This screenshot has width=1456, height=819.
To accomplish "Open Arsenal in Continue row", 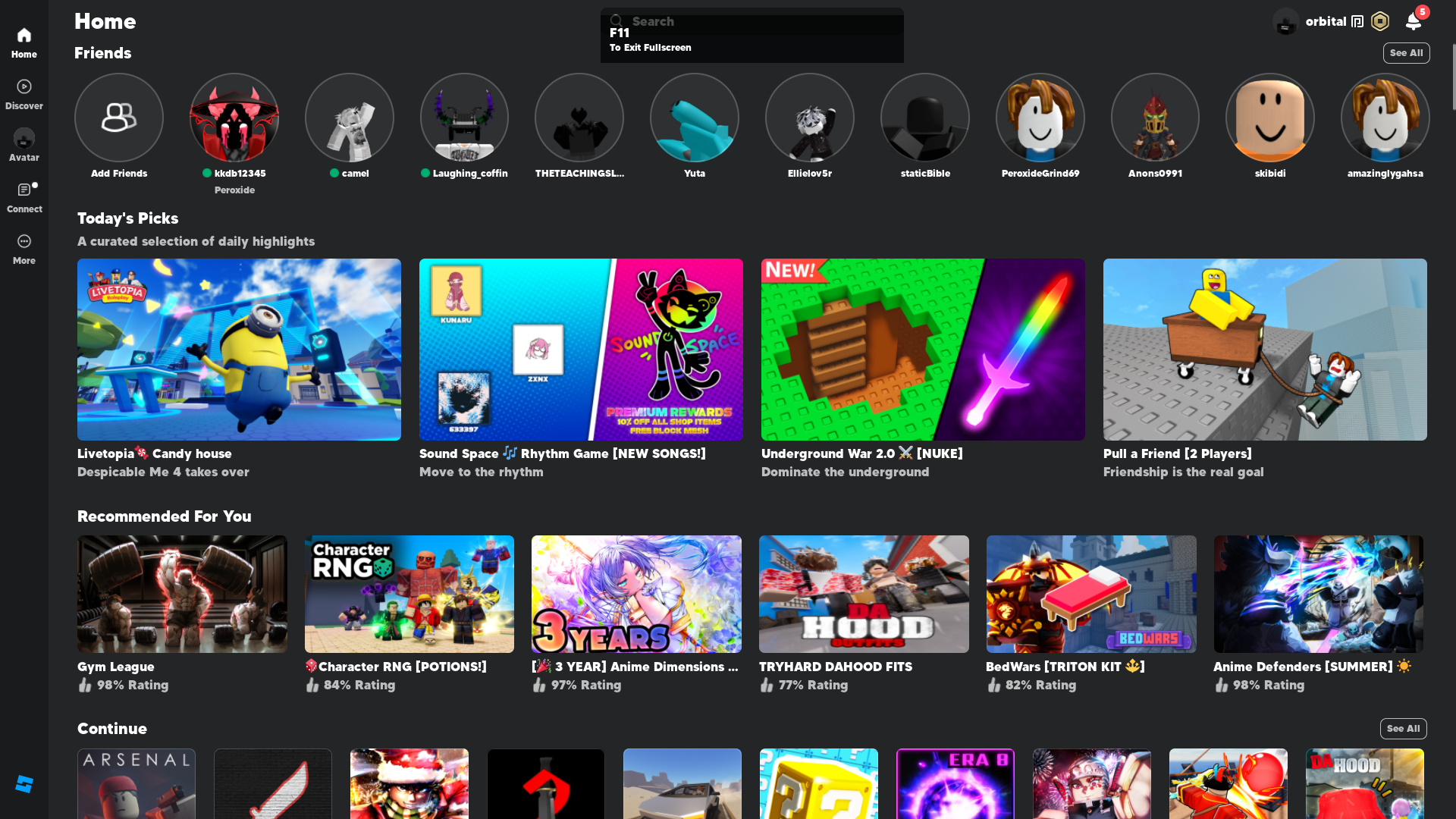I will tap(136, 784).
